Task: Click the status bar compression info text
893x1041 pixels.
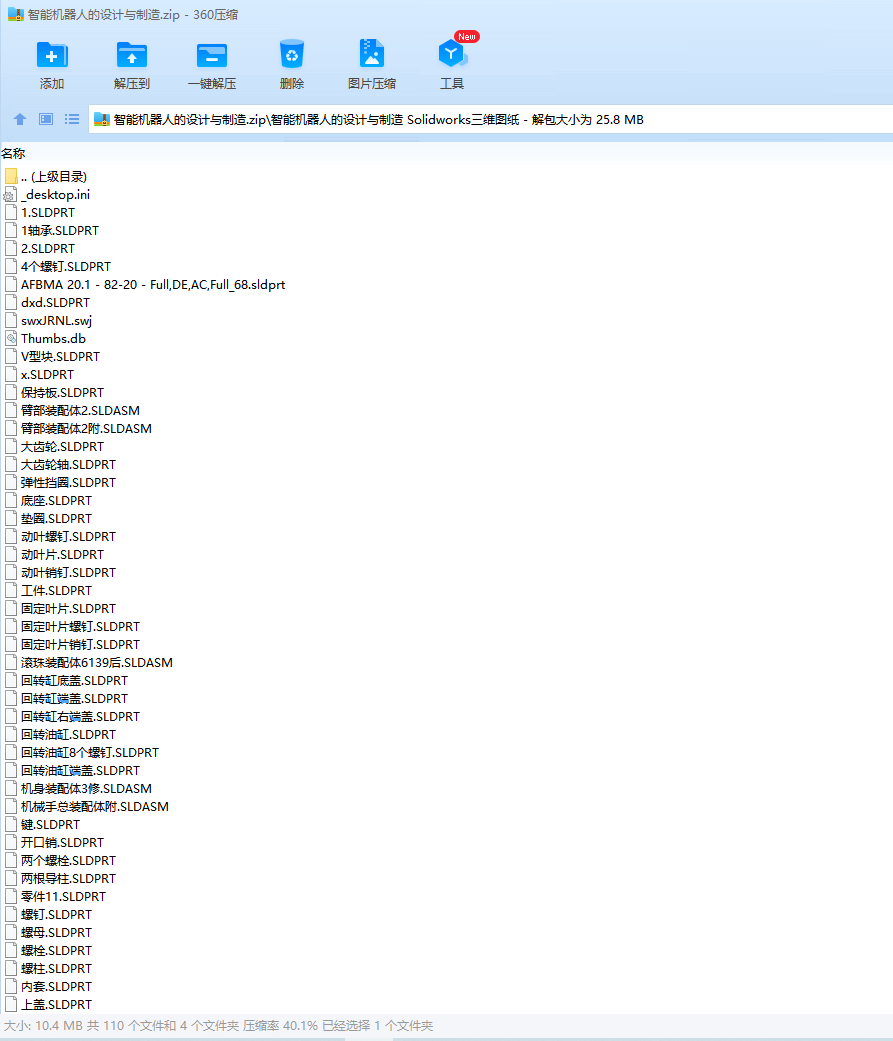Action: click(x=218, y=1026)
